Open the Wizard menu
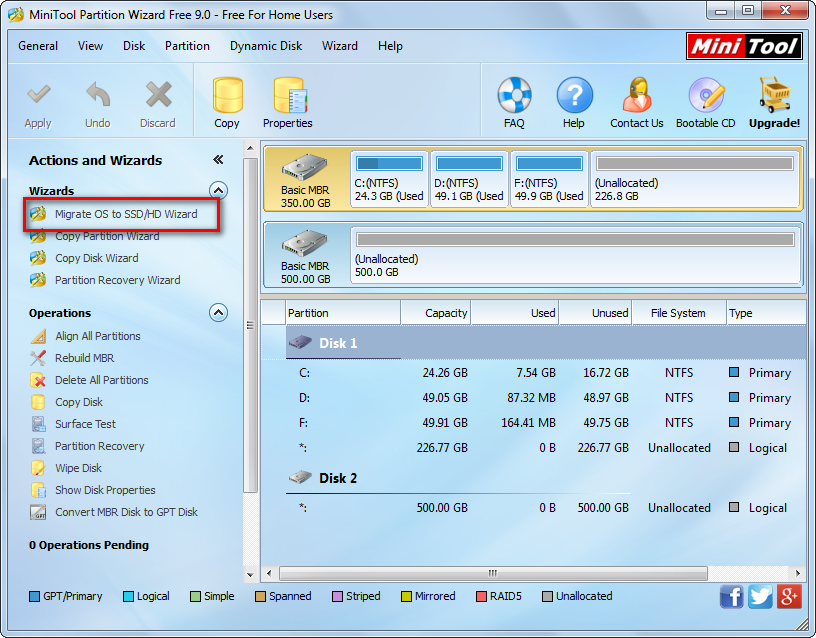 coord(340,46)
